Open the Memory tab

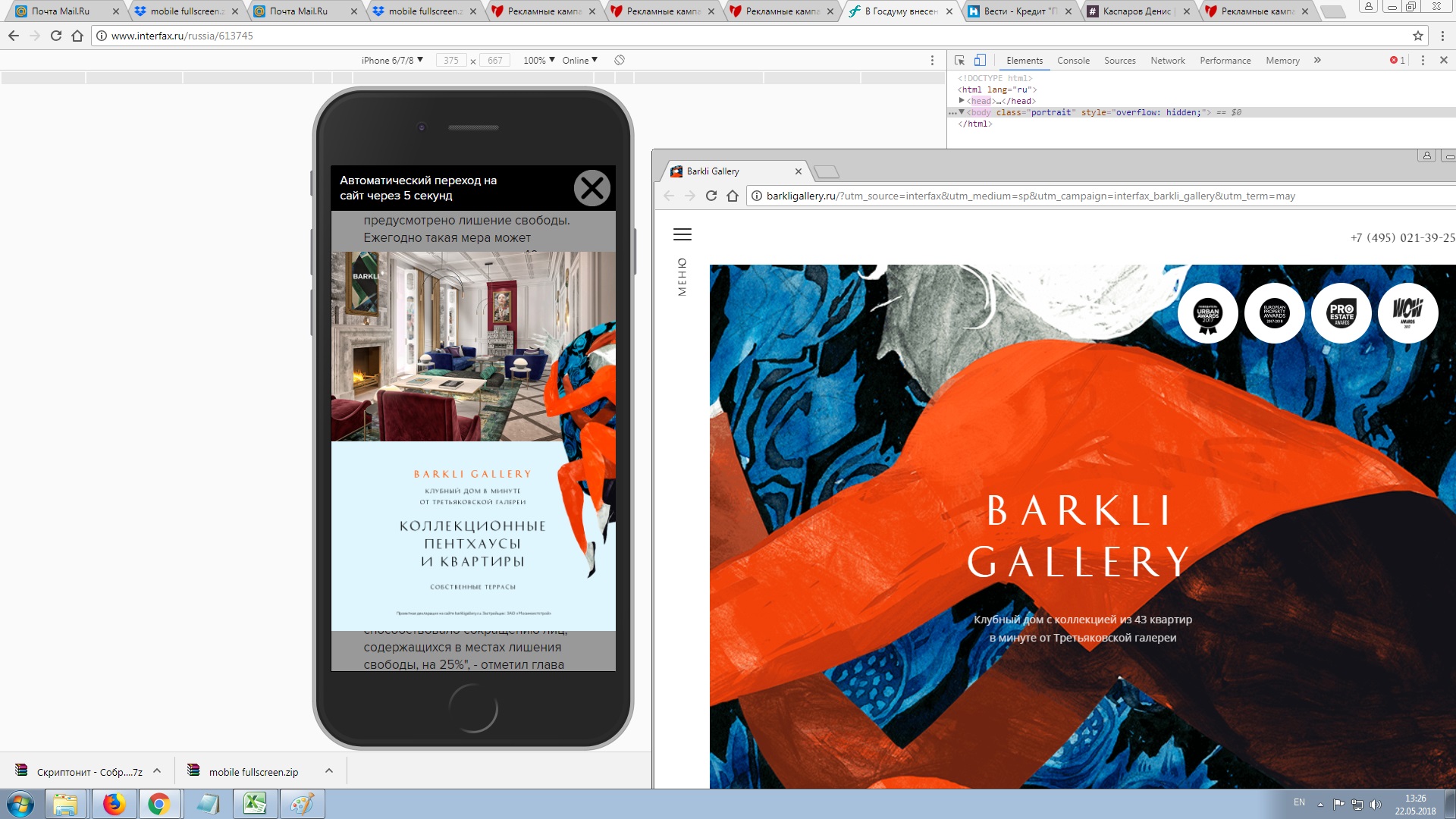coord(1282,60)
